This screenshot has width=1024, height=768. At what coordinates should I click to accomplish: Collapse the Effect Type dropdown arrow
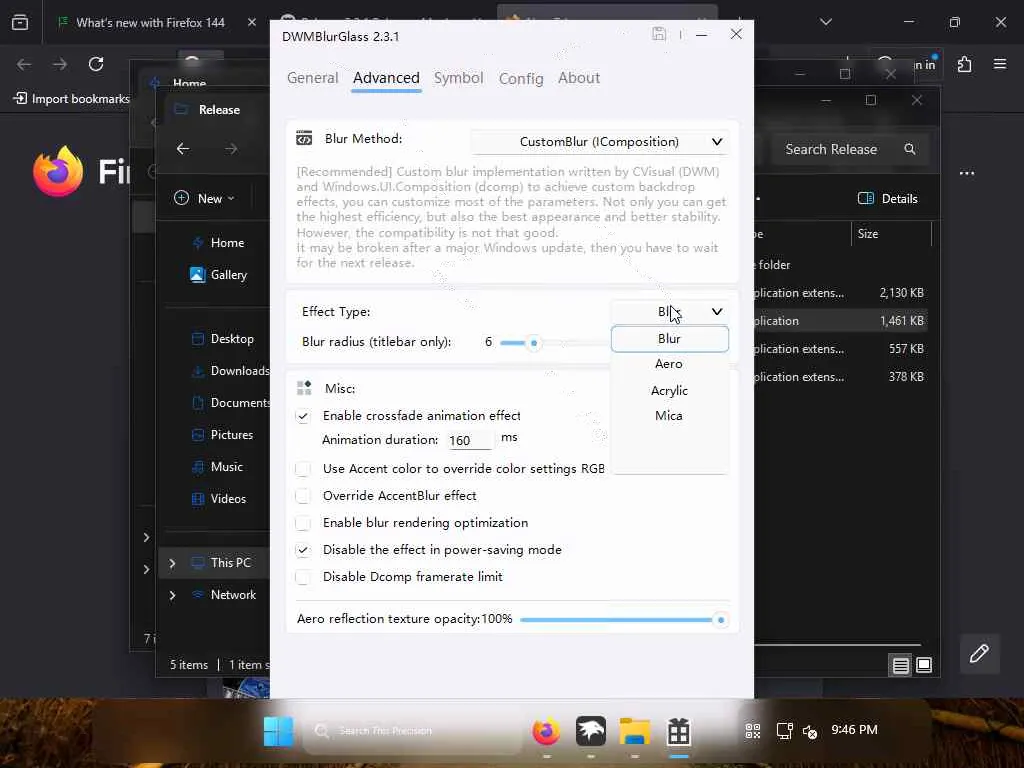tap(717, 312)
